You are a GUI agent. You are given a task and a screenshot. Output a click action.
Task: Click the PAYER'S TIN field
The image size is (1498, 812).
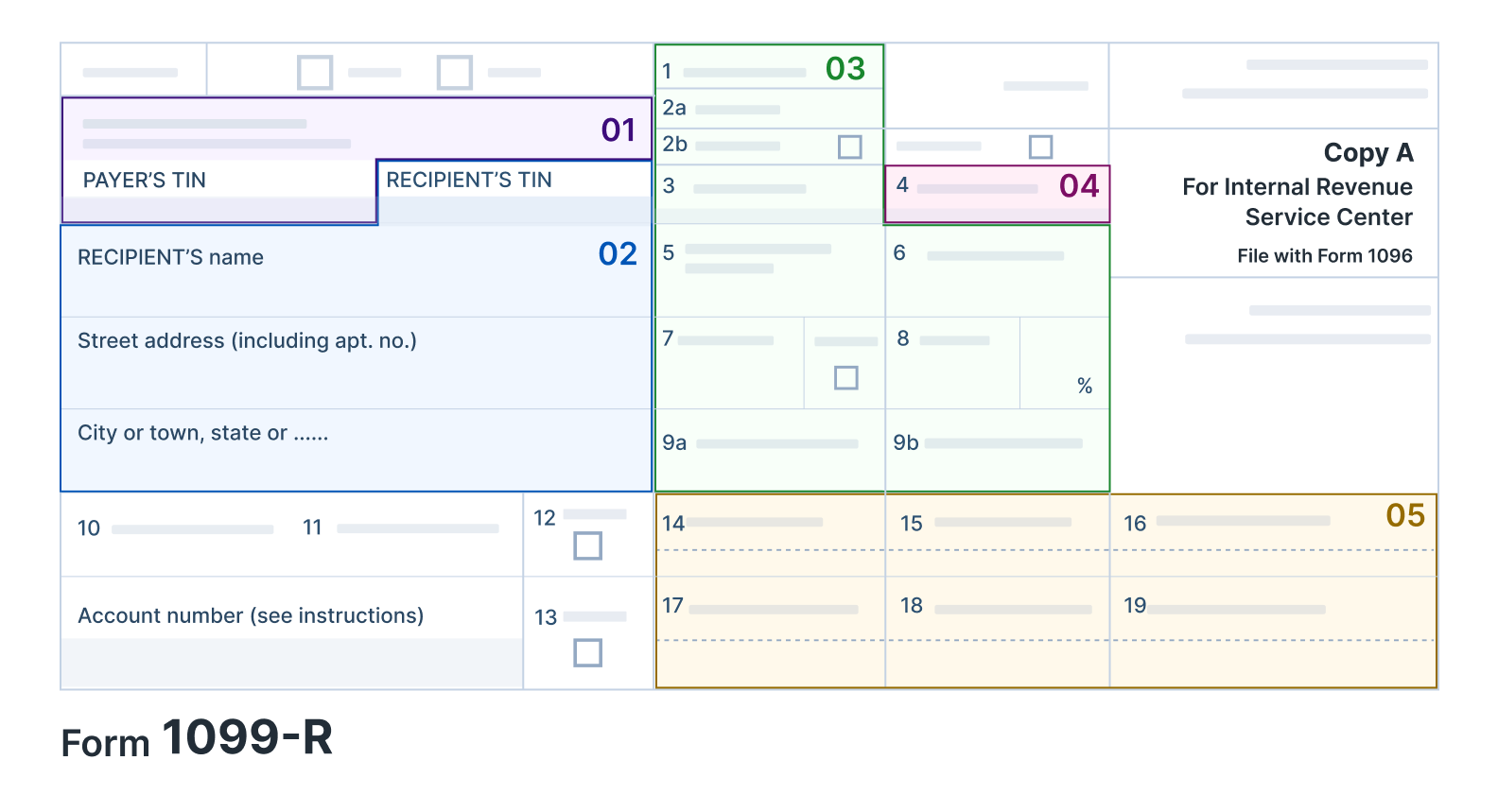[219, 192]
